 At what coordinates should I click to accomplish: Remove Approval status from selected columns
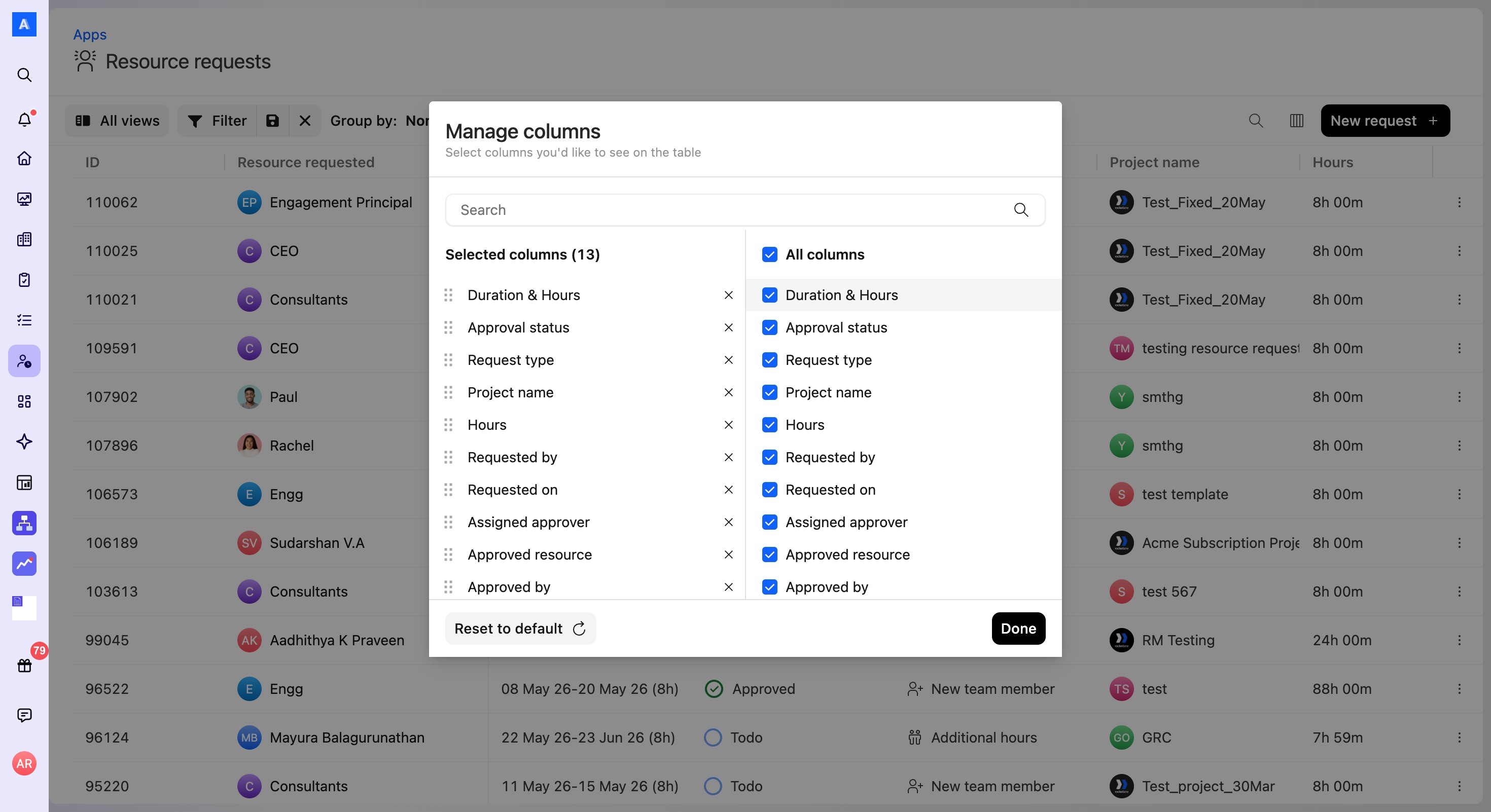tap(729, 327)
